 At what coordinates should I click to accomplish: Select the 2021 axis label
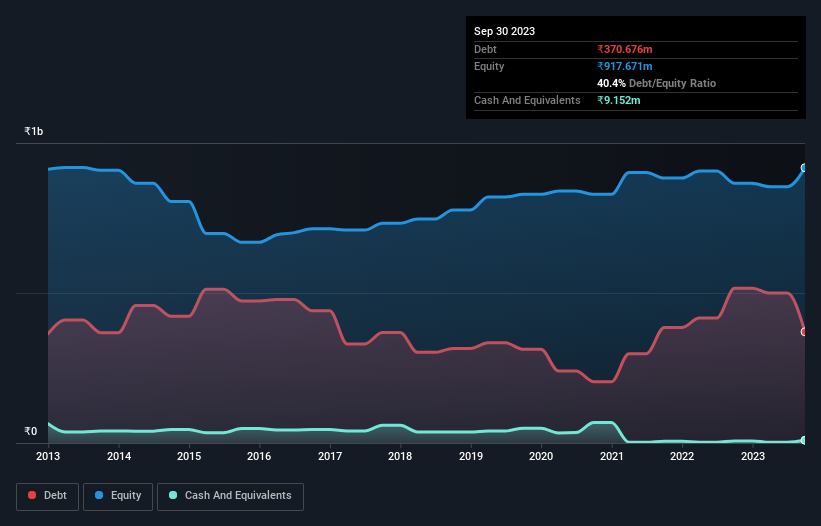612,456
